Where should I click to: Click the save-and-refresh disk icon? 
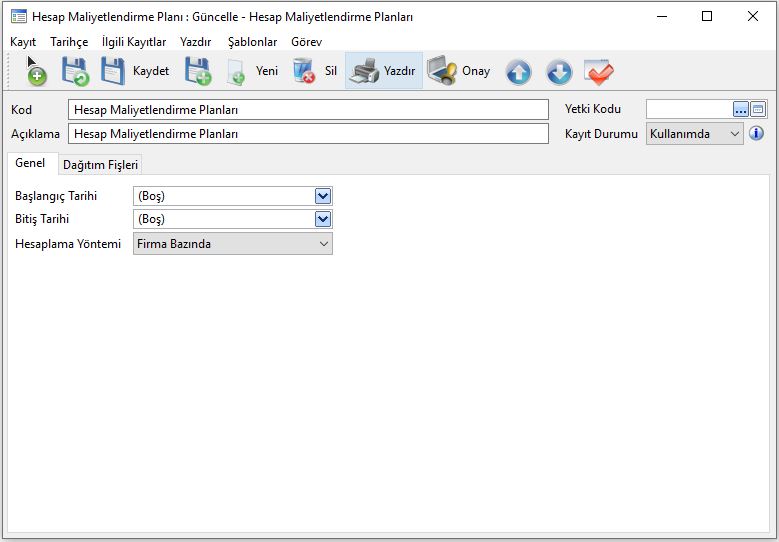click(75, 72)
